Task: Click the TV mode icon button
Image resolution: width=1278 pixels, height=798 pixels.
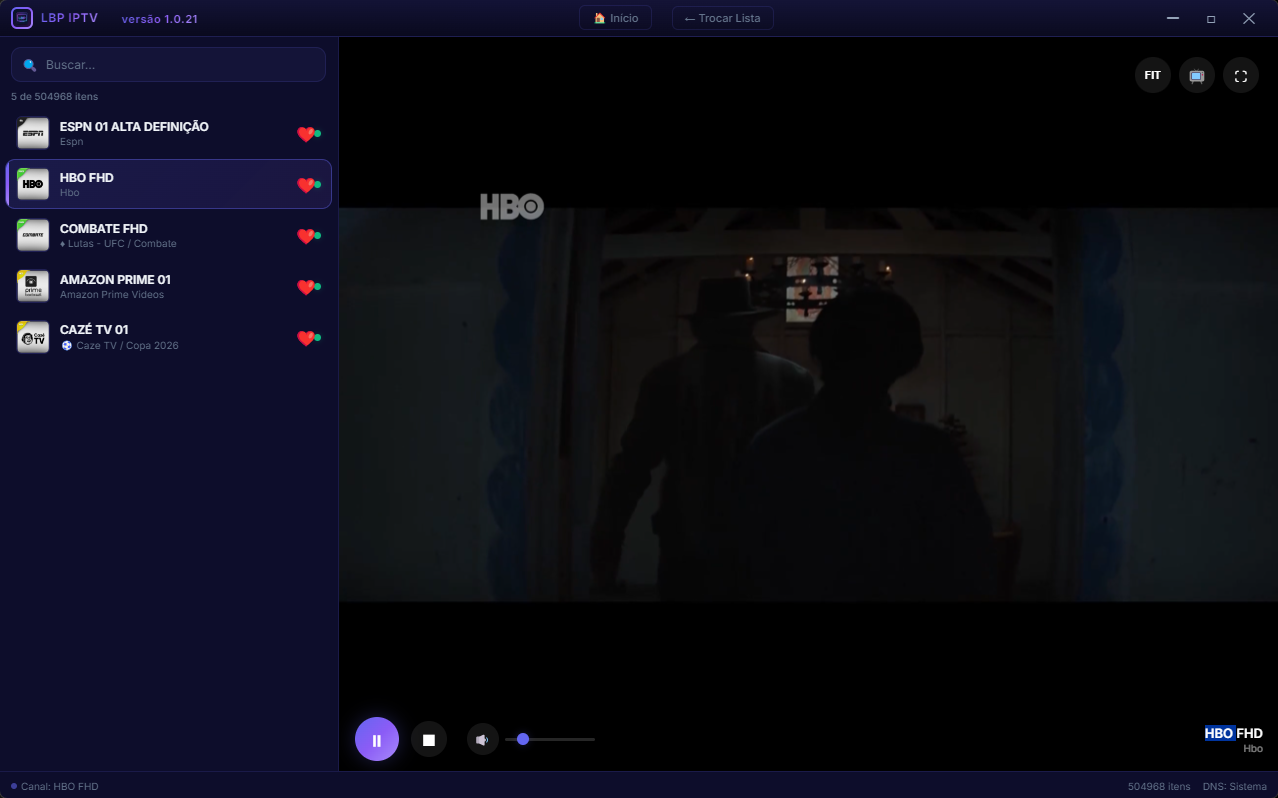Action: [x=1197, y=75]
